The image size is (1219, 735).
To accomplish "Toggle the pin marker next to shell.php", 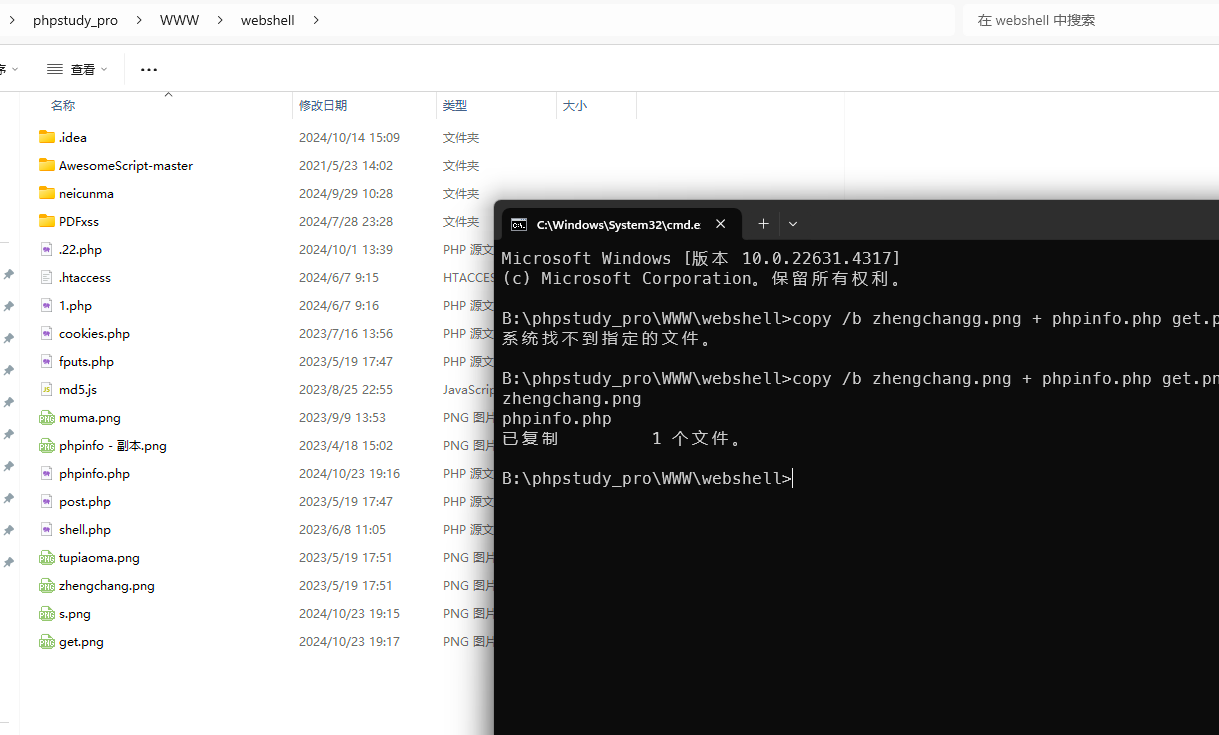I will [8, 529].
